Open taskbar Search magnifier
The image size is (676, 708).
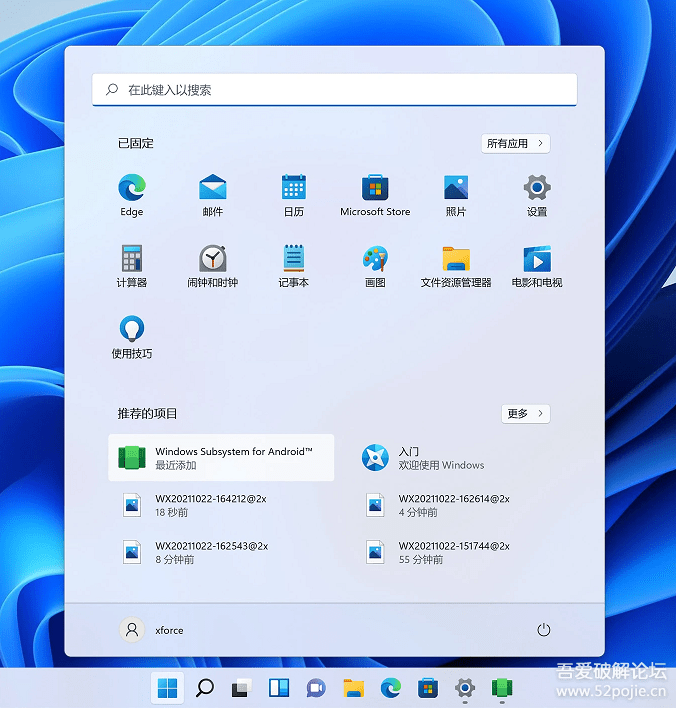coord(205,688)
